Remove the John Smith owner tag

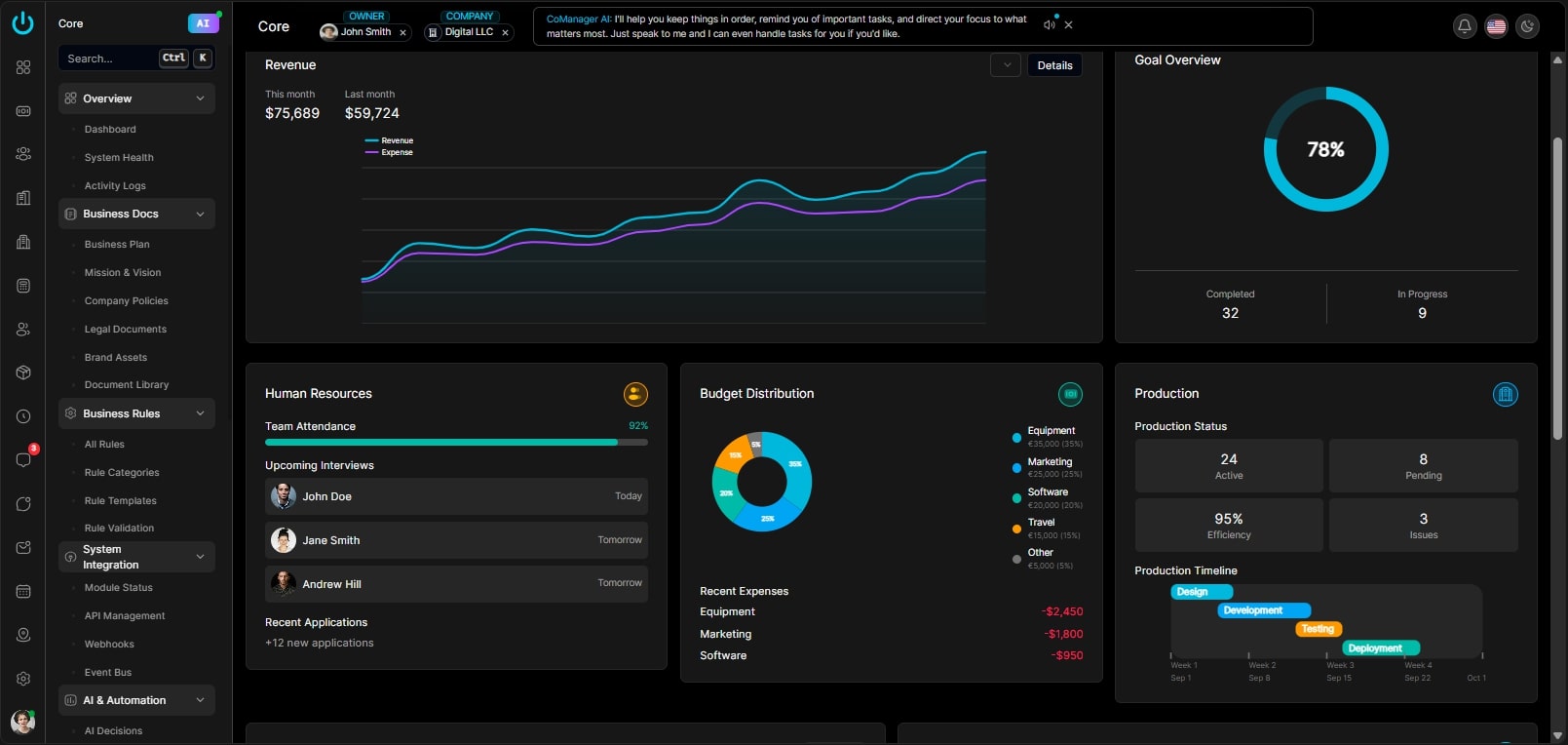402,33
